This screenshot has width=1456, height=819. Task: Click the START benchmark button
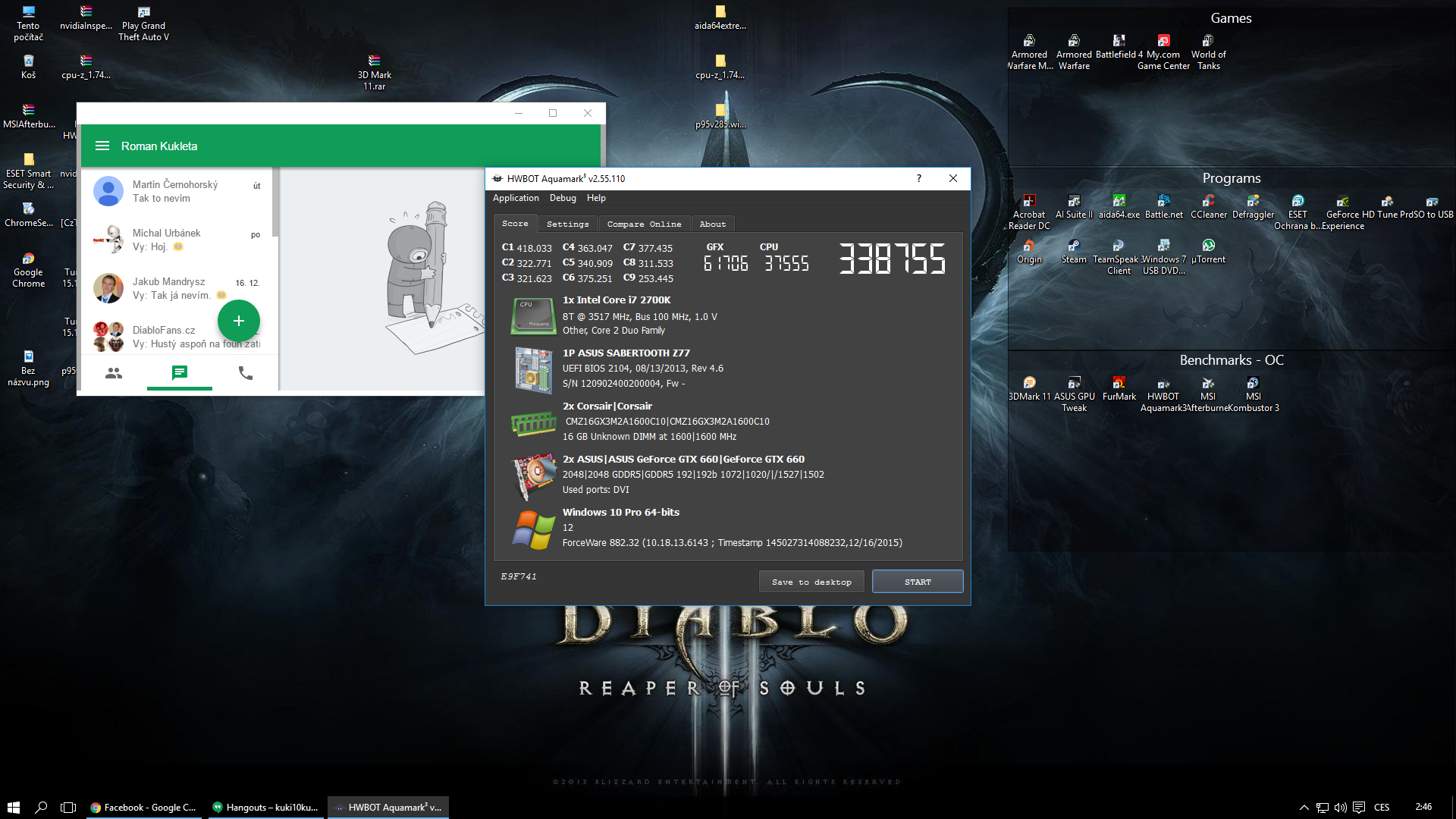coord(918,582)
